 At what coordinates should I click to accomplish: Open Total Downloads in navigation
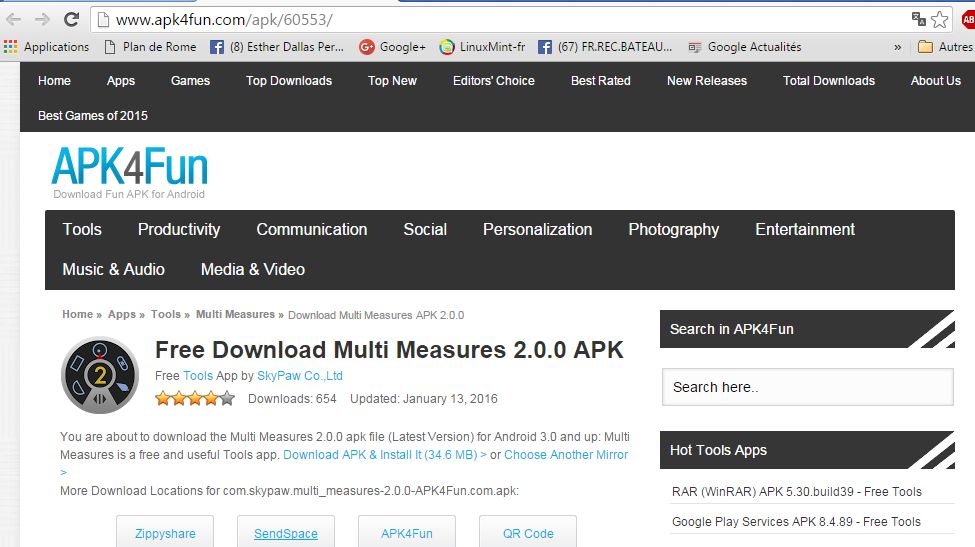(x=829, y=81)
